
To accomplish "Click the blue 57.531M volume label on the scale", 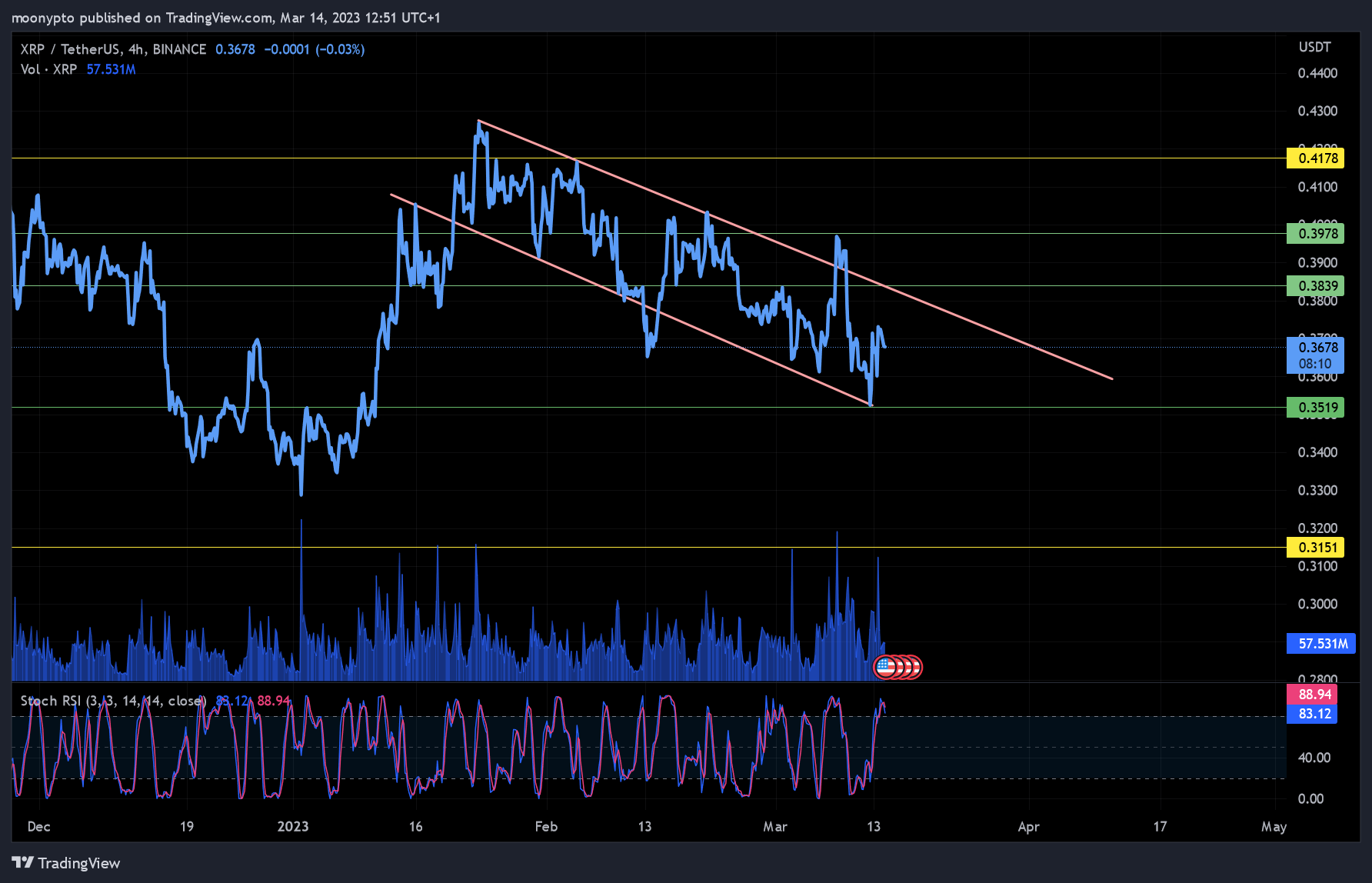I will pyautogui.click(x=1320, y=644).
